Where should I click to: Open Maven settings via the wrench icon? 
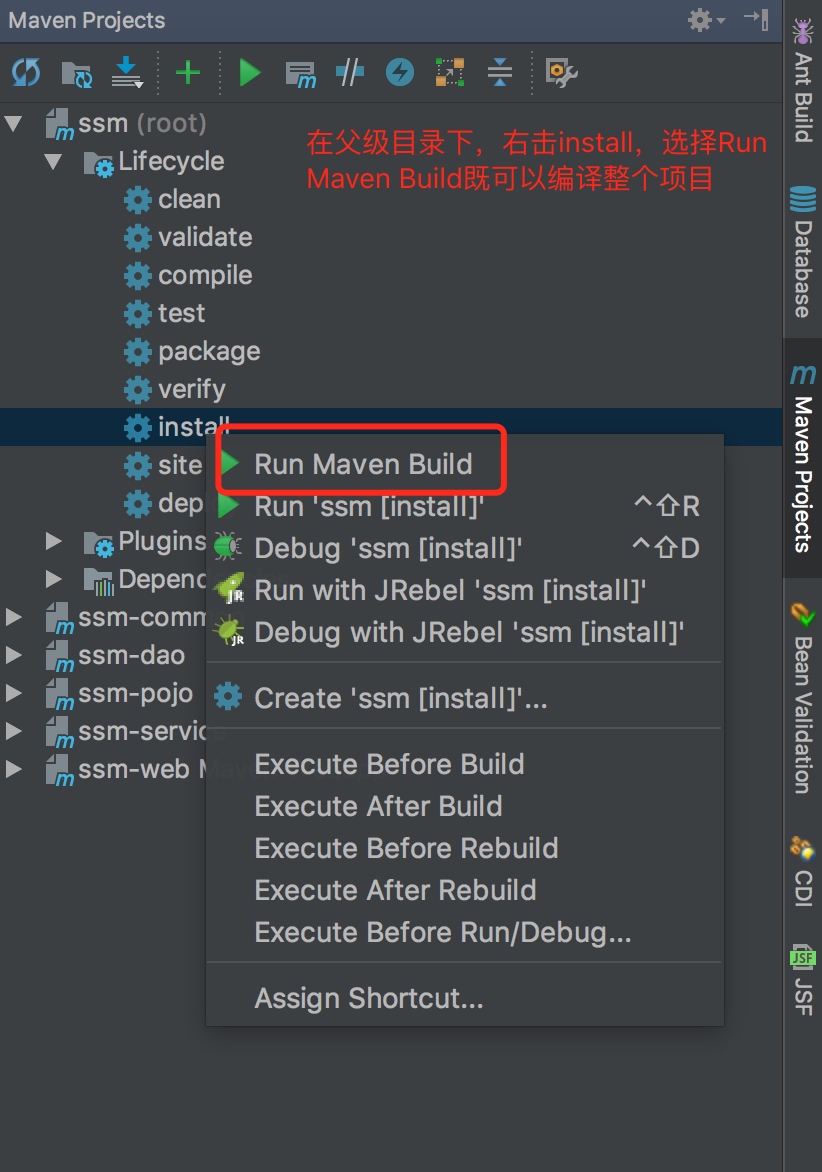click(x=558, y=72)
